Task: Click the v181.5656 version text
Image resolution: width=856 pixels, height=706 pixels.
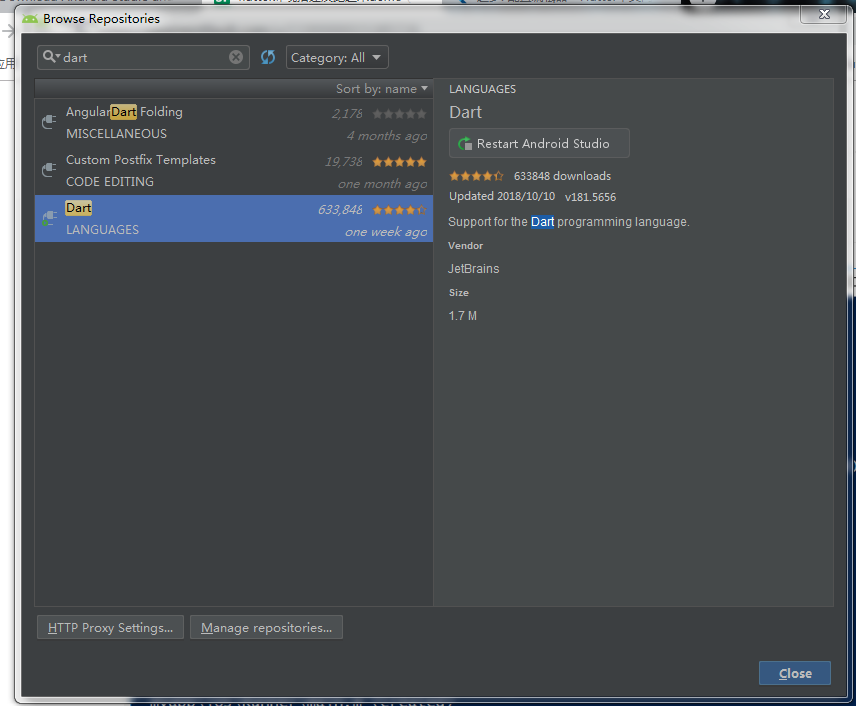Action: tap(590, 197)
